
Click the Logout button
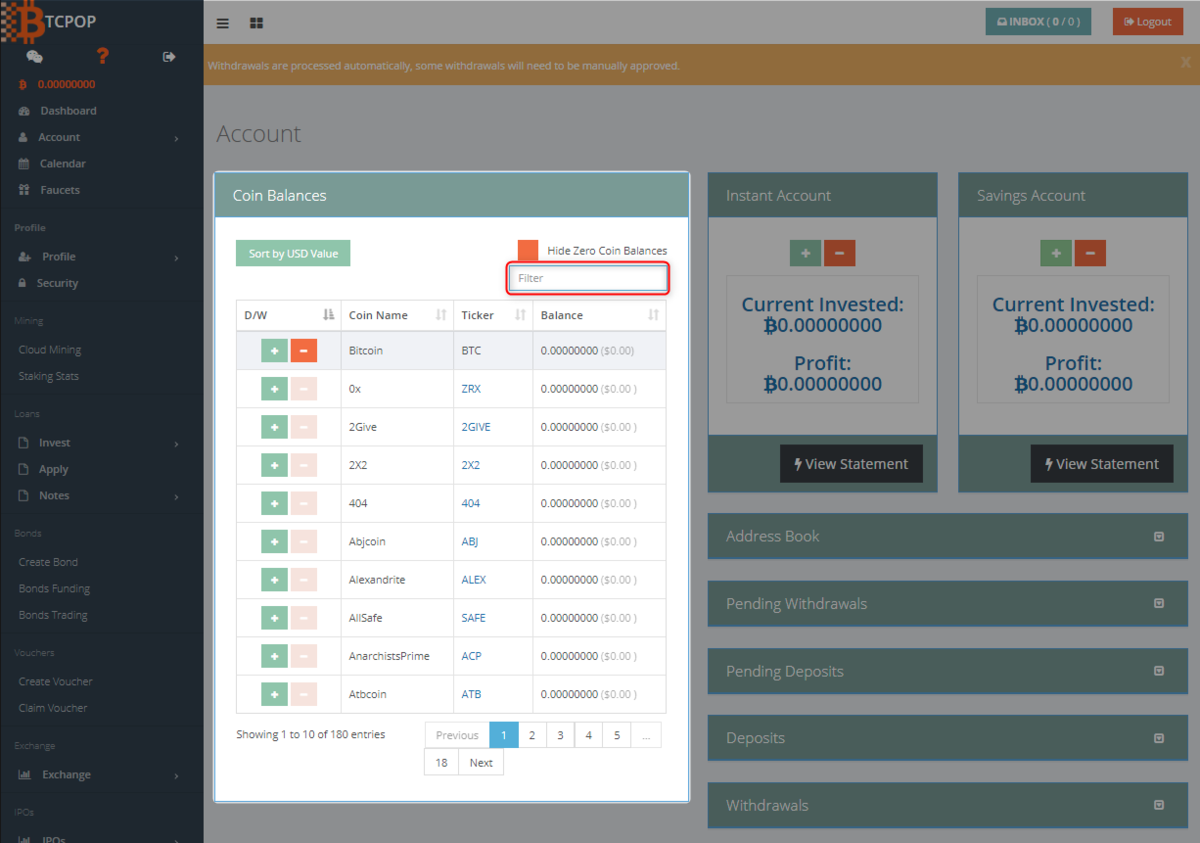(1148, 22)
